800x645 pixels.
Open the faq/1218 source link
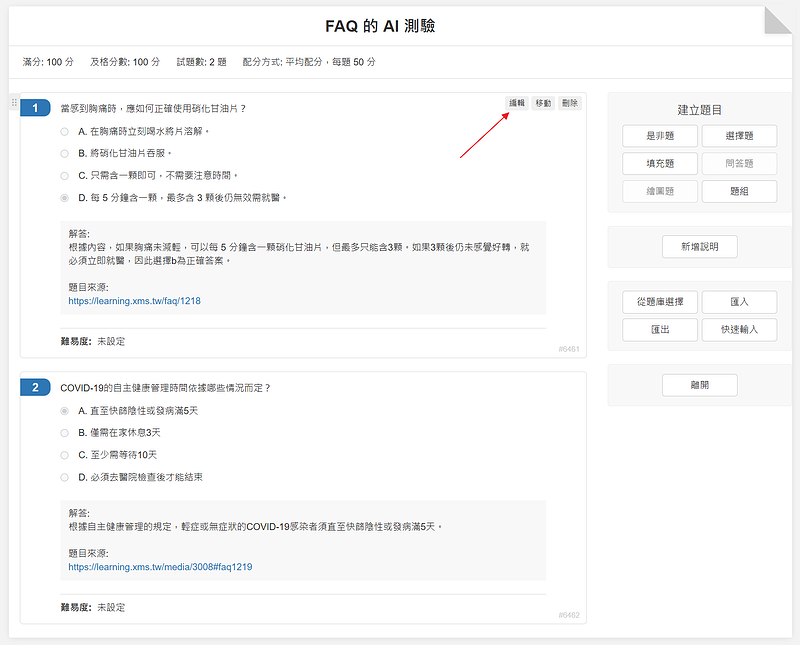click(134, 300)
